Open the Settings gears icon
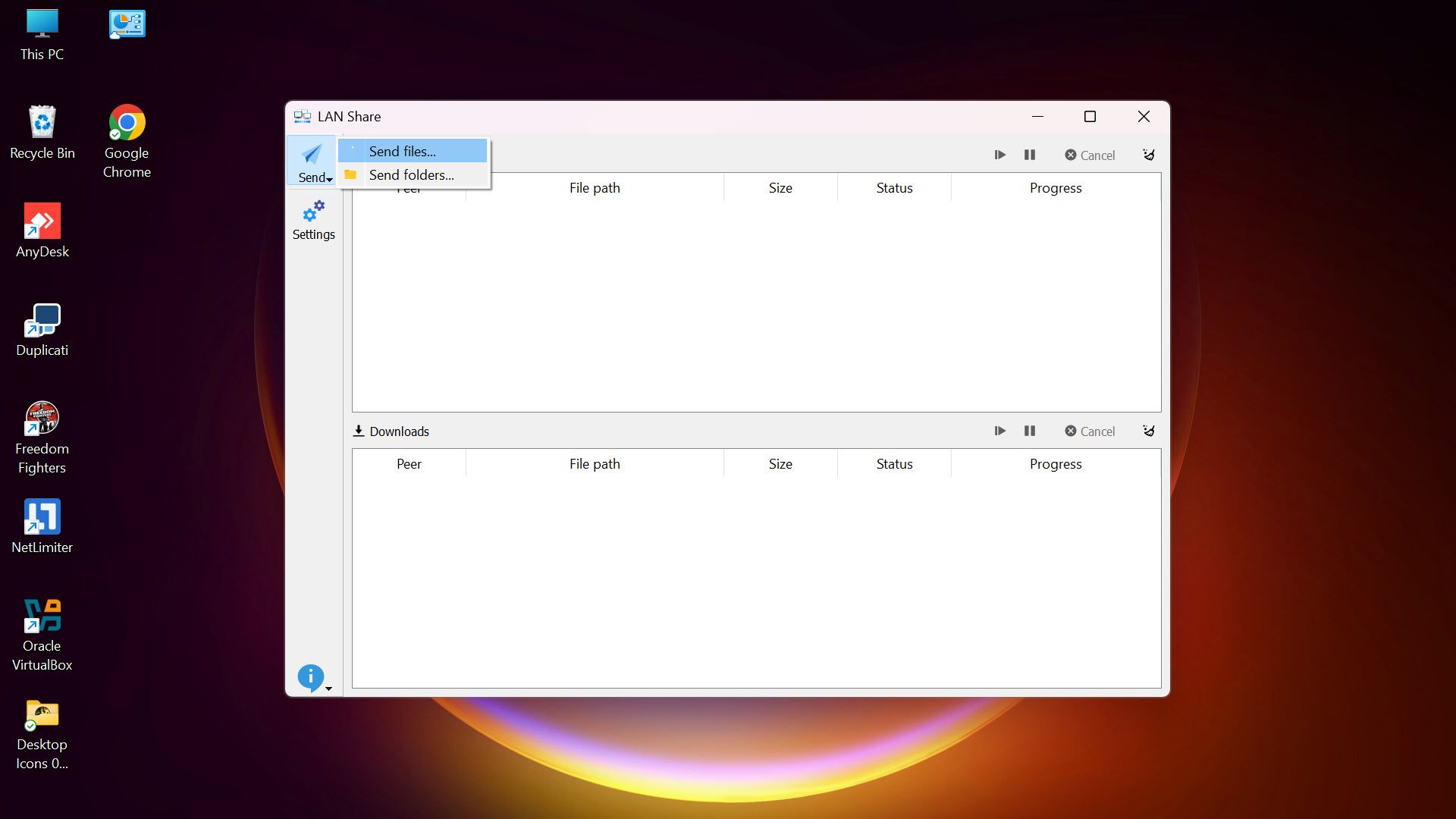 pos(313,212)
